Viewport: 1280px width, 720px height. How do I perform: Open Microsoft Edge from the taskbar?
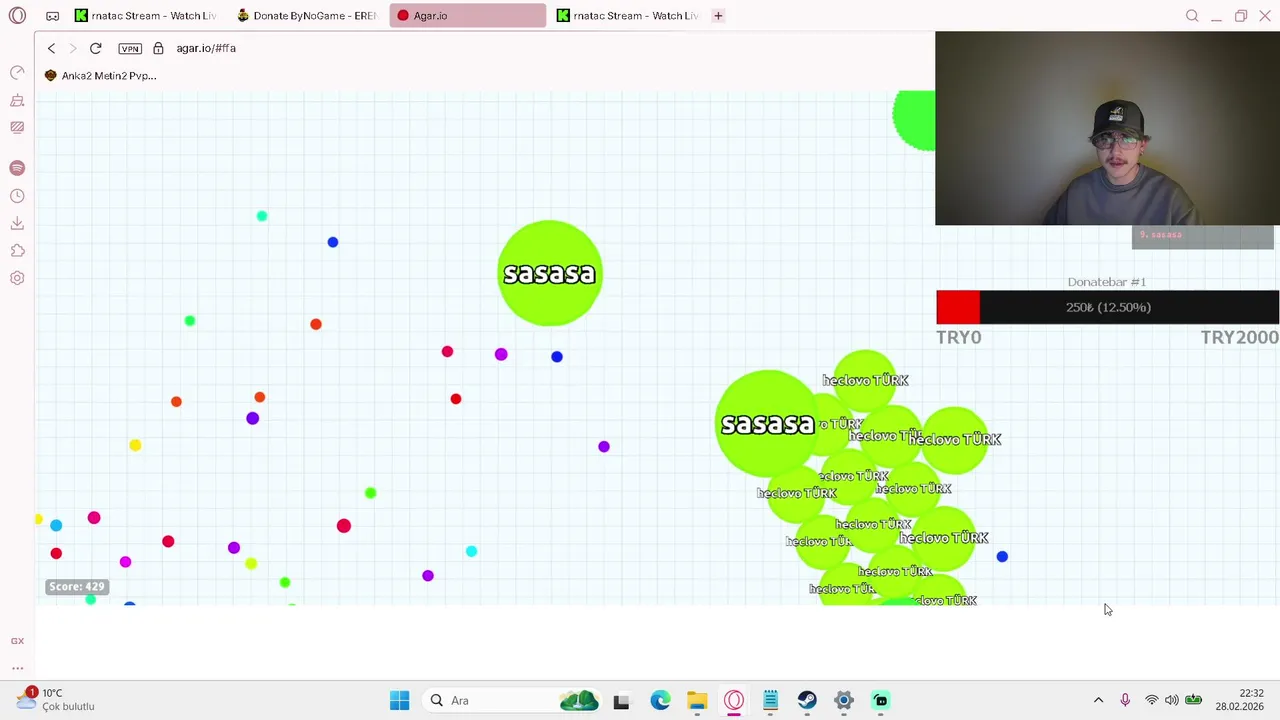(660, 700)
